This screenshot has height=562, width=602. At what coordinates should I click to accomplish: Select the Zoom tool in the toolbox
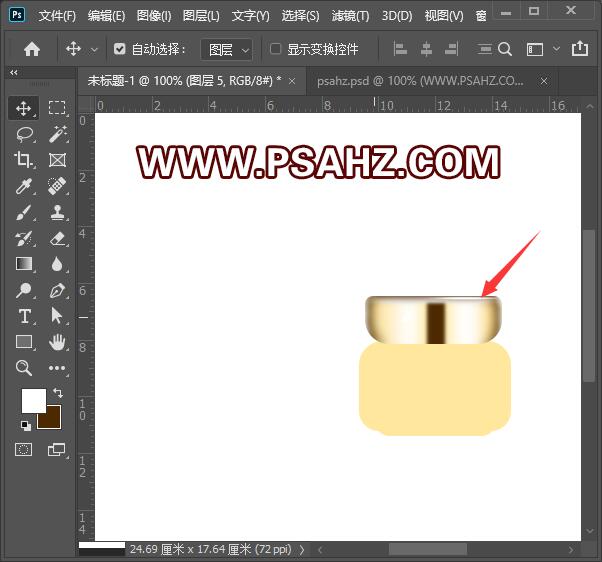pos(23,368)
